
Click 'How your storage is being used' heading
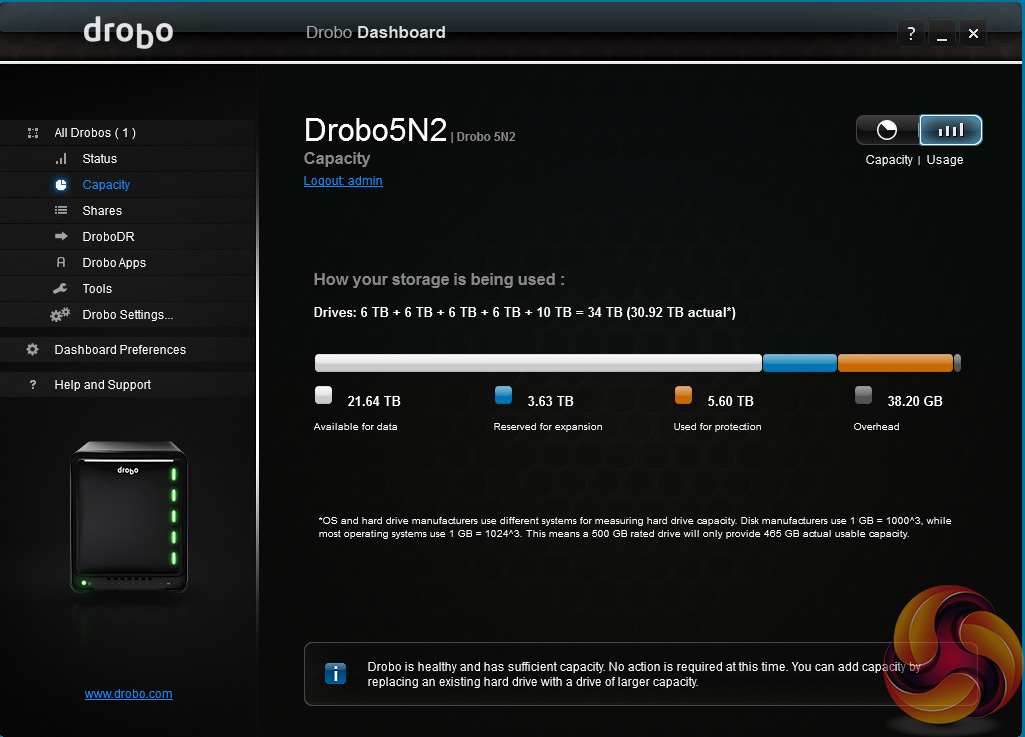[439, 280]
